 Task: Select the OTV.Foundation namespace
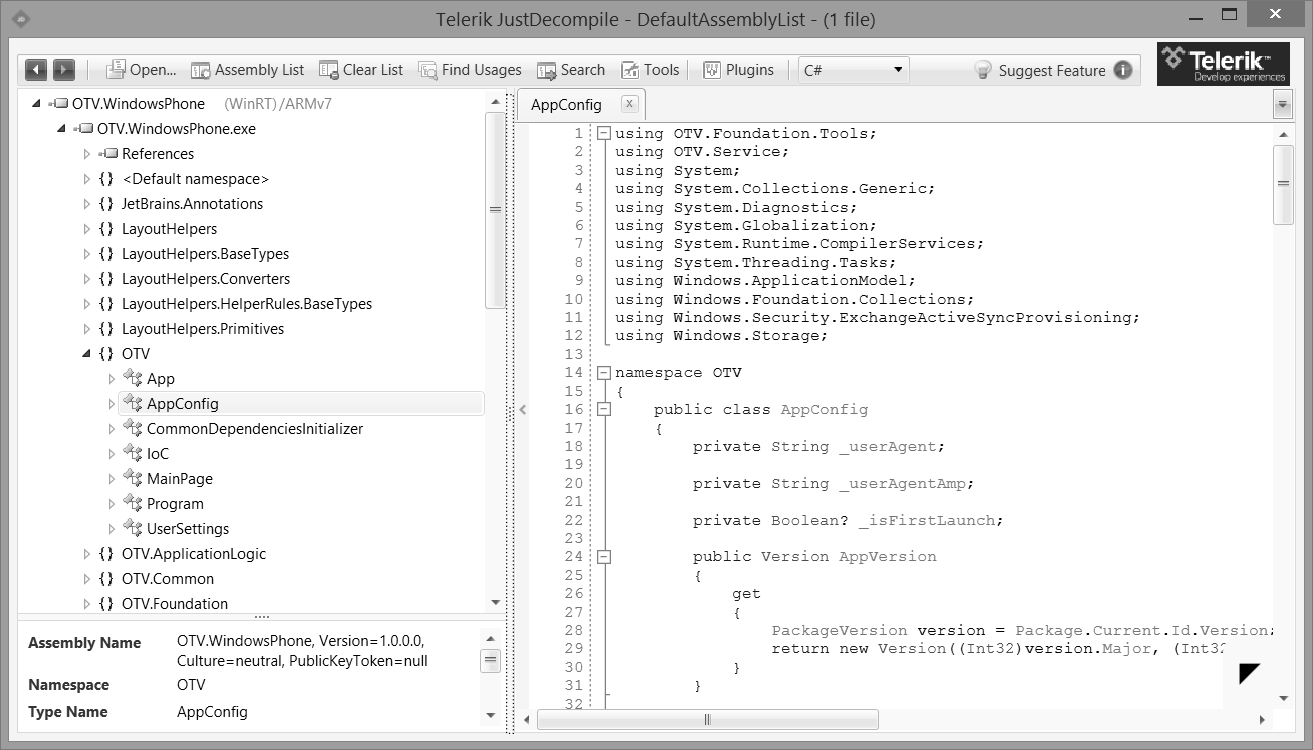point(175,603)
